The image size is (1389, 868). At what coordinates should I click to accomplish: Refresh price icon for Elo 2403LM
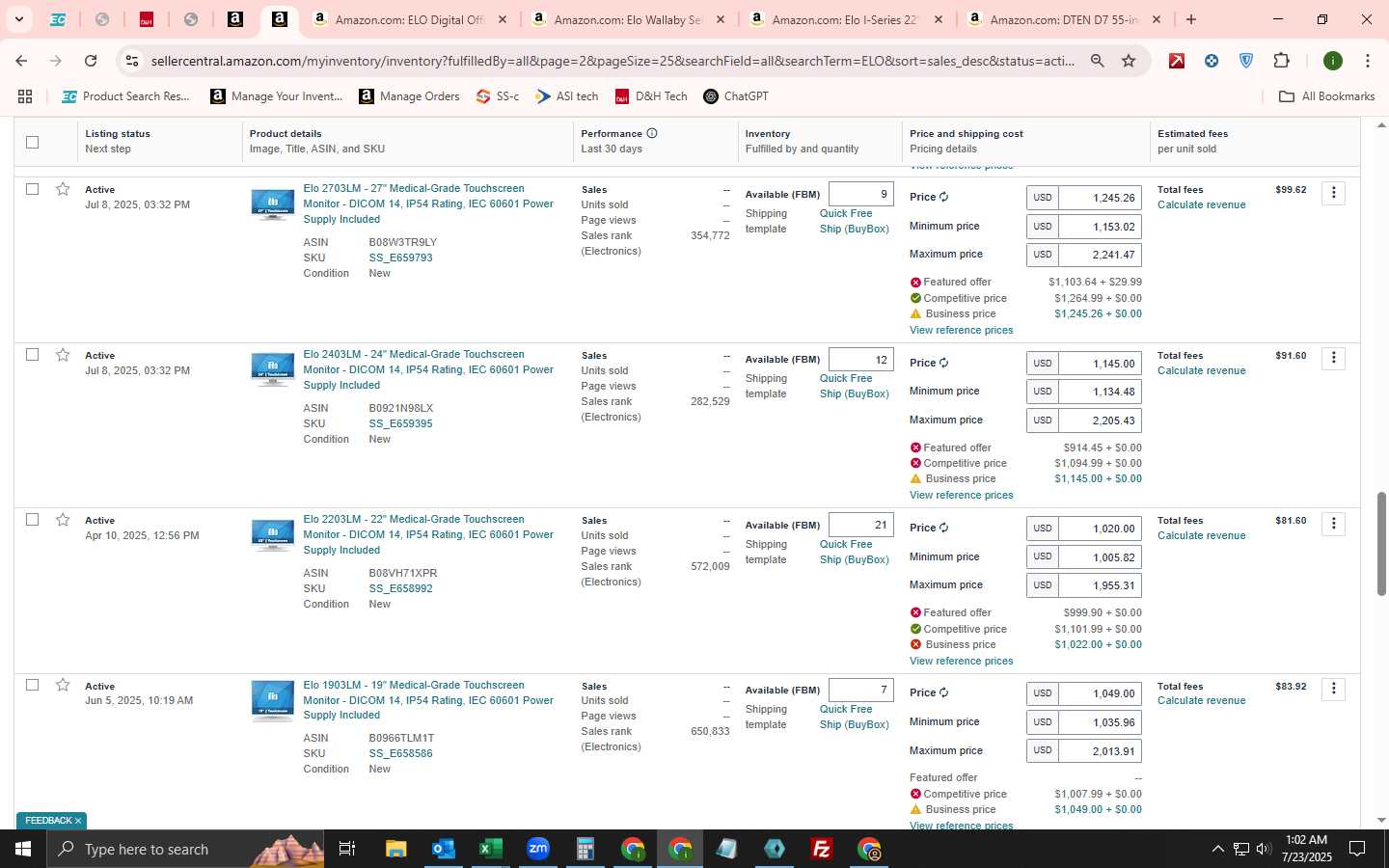(x=943, y=363)
